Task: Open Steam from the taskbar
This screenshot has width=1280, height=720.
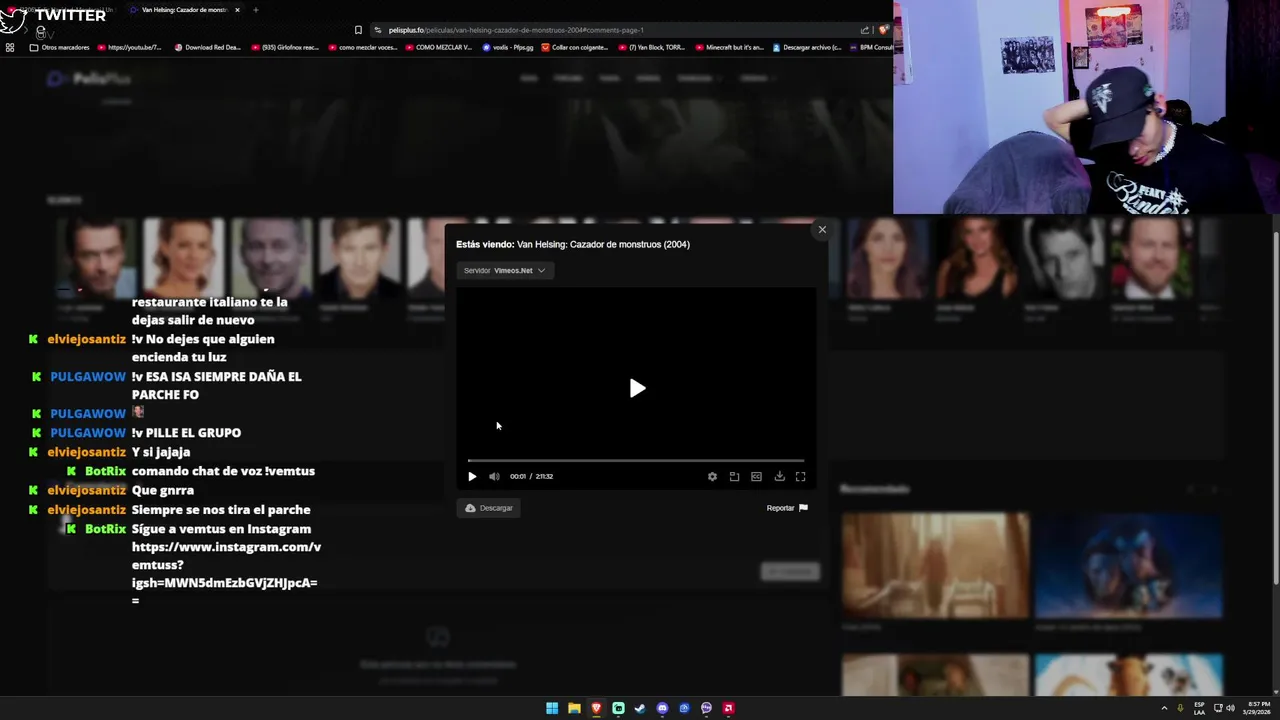Action: click(640, 708)
